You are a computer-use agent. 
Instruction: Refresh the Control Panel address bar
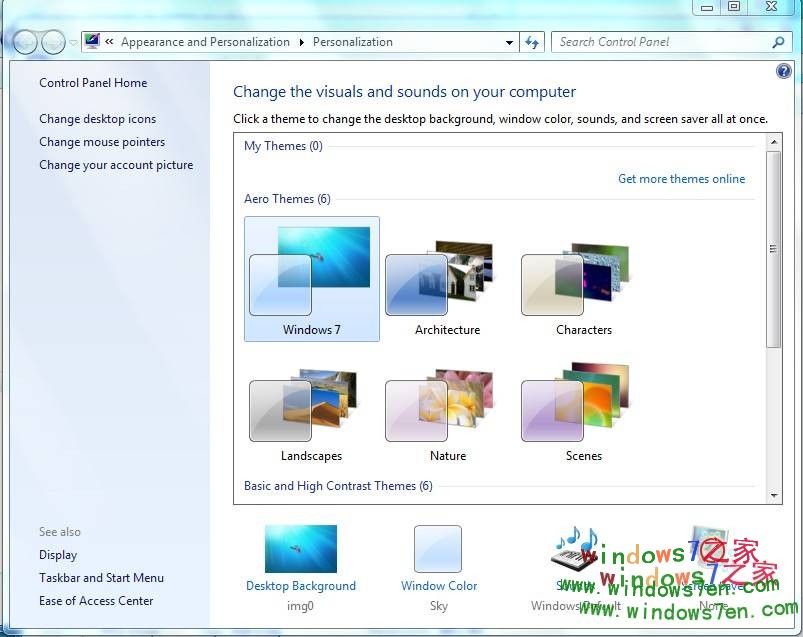pyautogui.click(x=532, y=42)
